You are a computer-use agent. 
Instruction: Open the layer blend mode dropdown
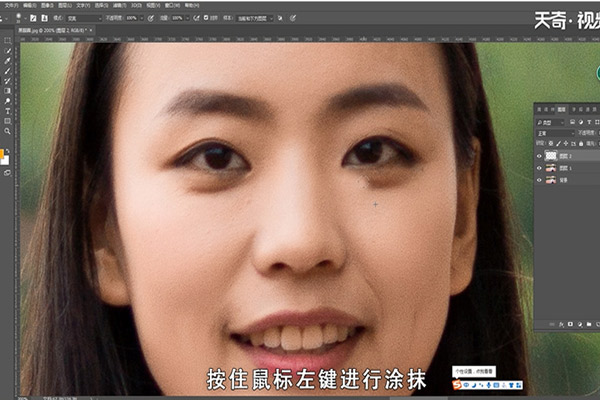tap(555, 133)
